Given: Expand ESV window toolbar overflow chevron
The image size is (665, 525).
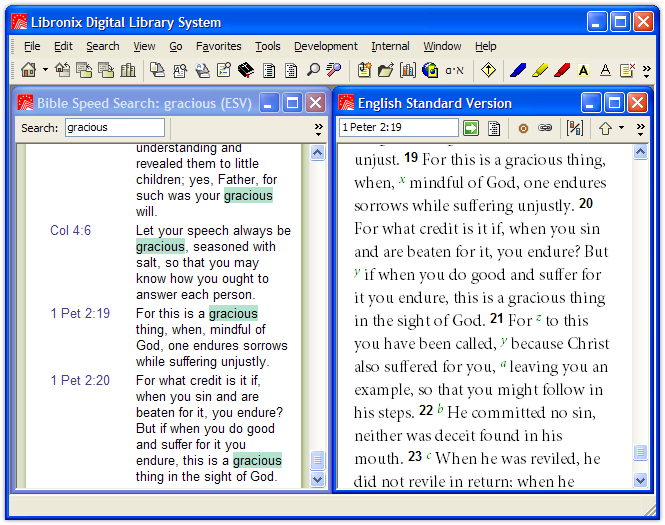Looking at the screenshot, I should [640, 129].
